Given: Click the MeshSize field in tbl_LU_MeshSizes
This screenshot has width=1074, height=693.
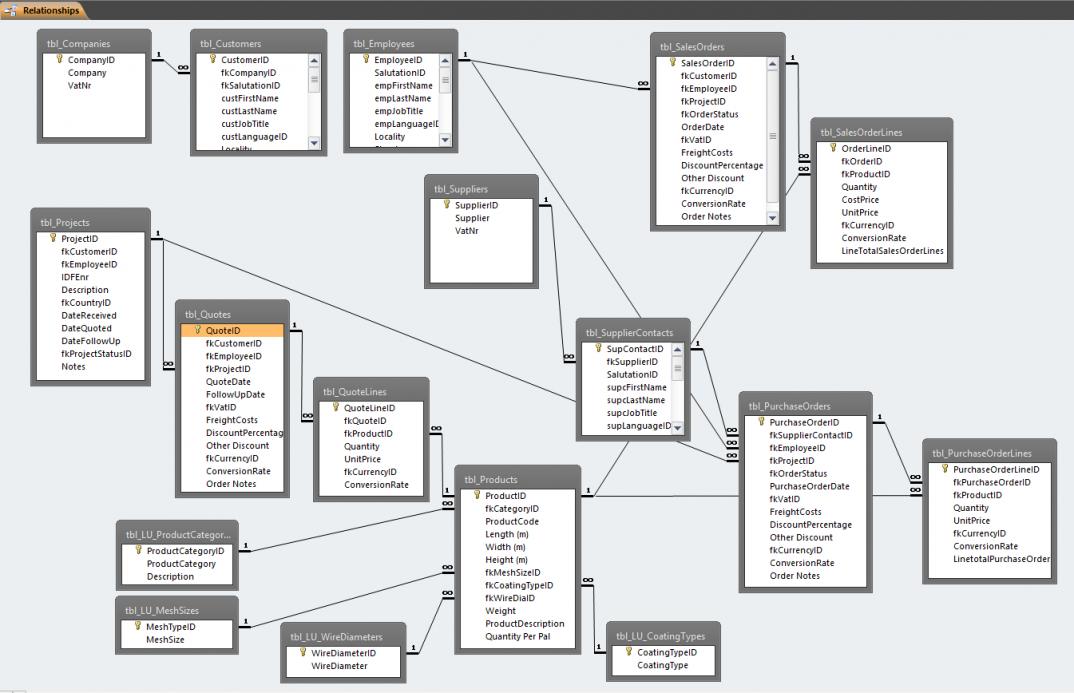Looking at the screenshot, I should coord(164,640).
